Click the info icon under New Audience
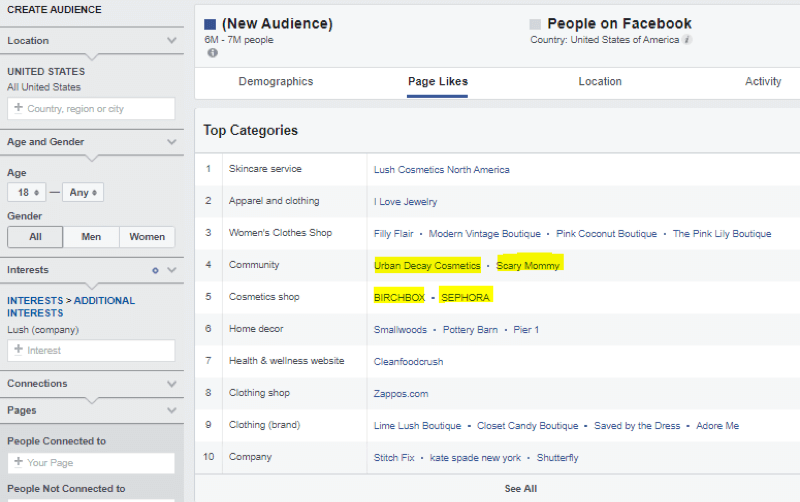The image size is (800, 502). pos(213,53)
